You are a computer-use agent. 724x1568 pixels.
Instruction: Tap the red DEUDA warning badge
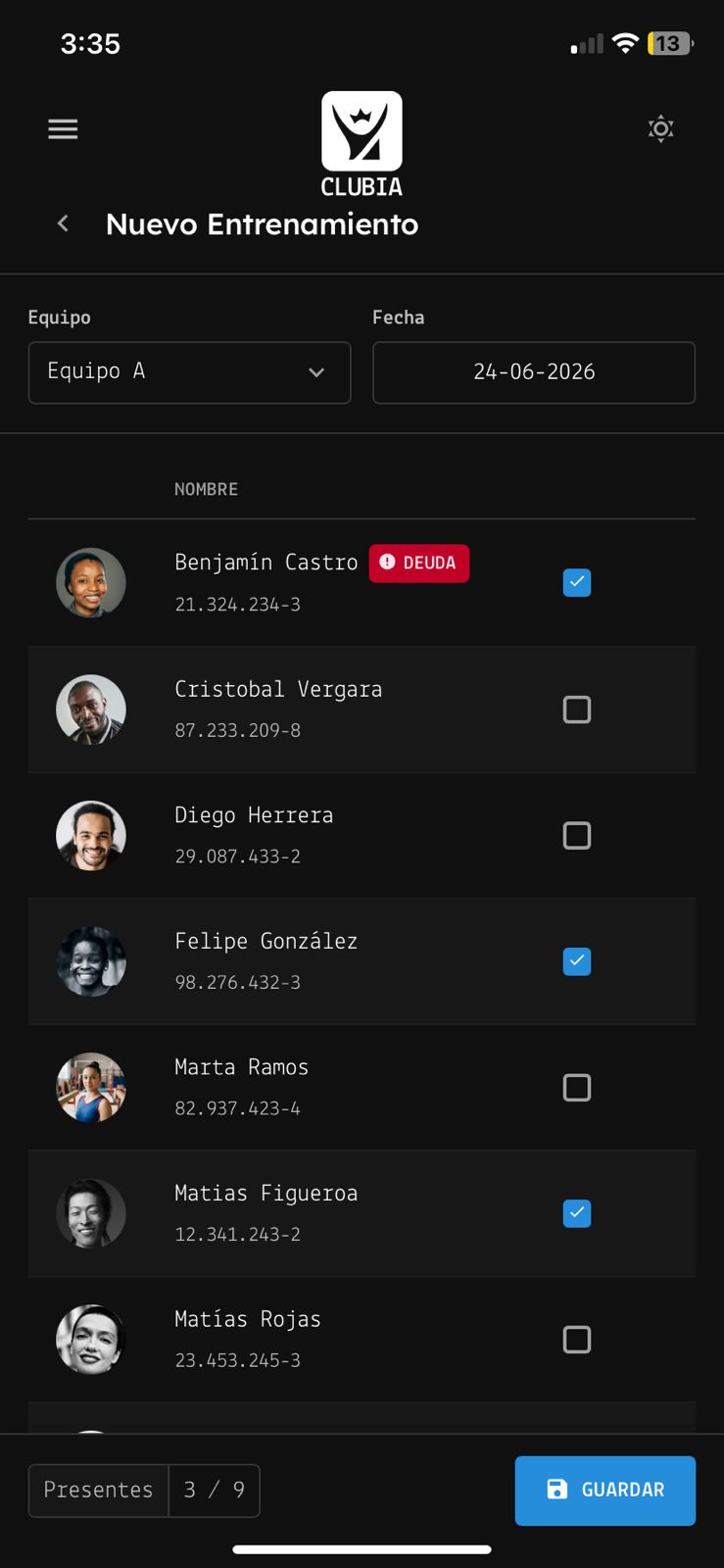tap(419, 563)
